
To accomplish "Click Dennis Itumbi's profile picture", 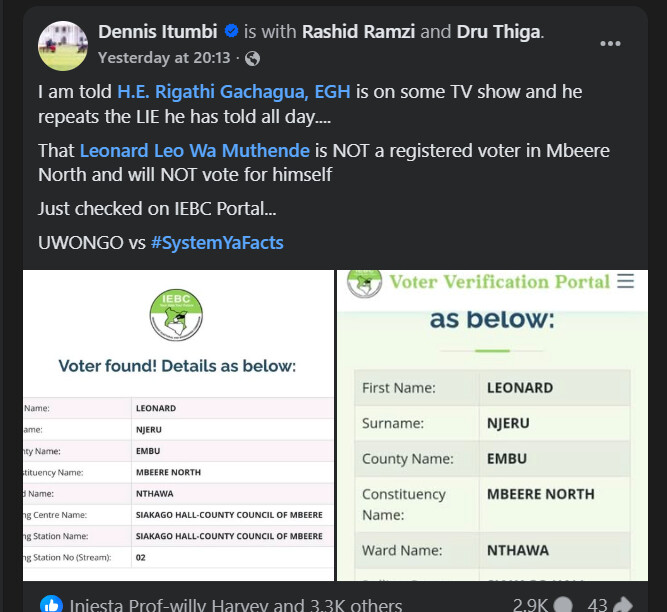I will 61,44.
